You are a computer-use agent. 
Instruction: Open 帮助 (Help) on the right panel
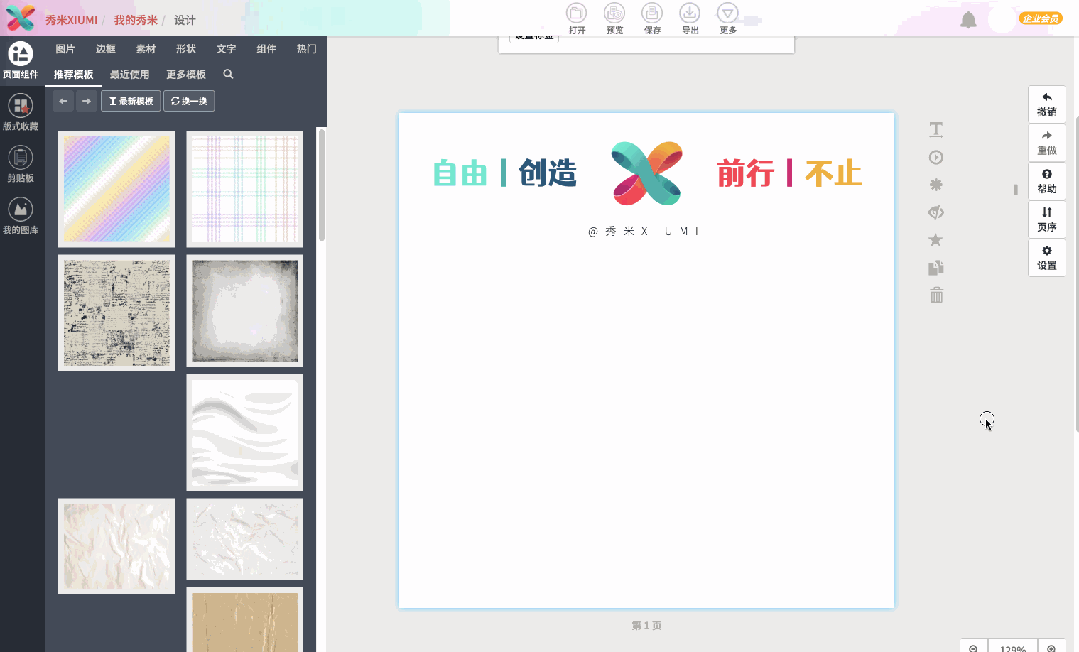(1046, 181)
